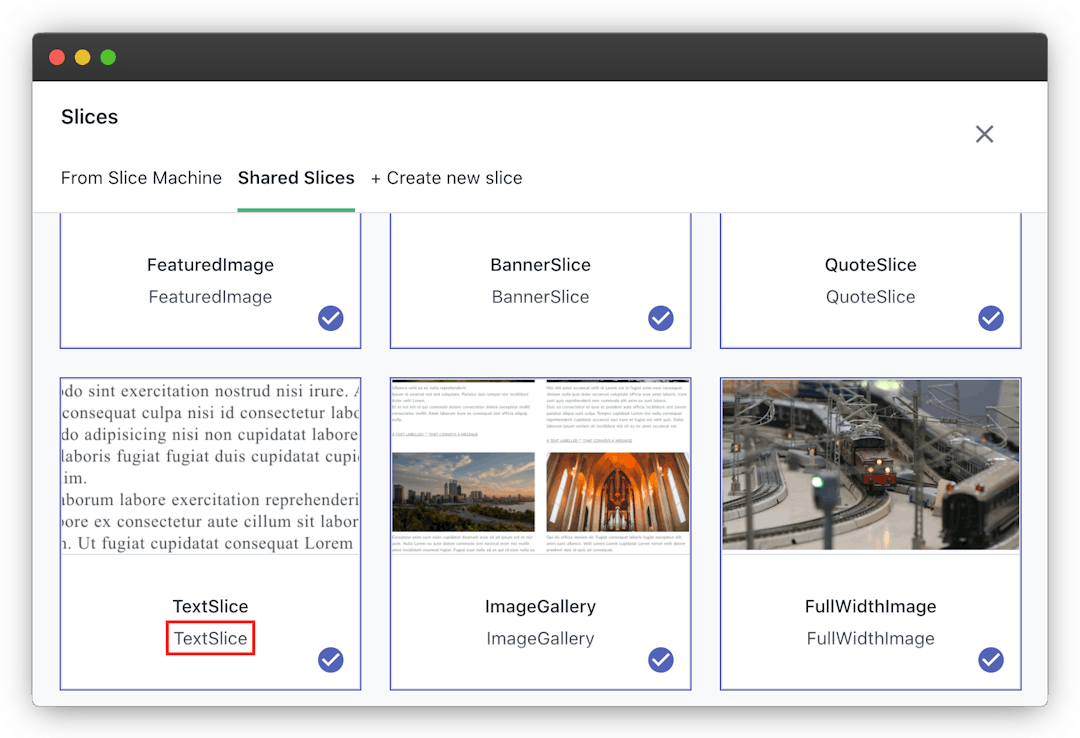Open the ImageGallery slice preview
The height and width of the screenshot is (738, 1080).
click(x=540, y=465)
